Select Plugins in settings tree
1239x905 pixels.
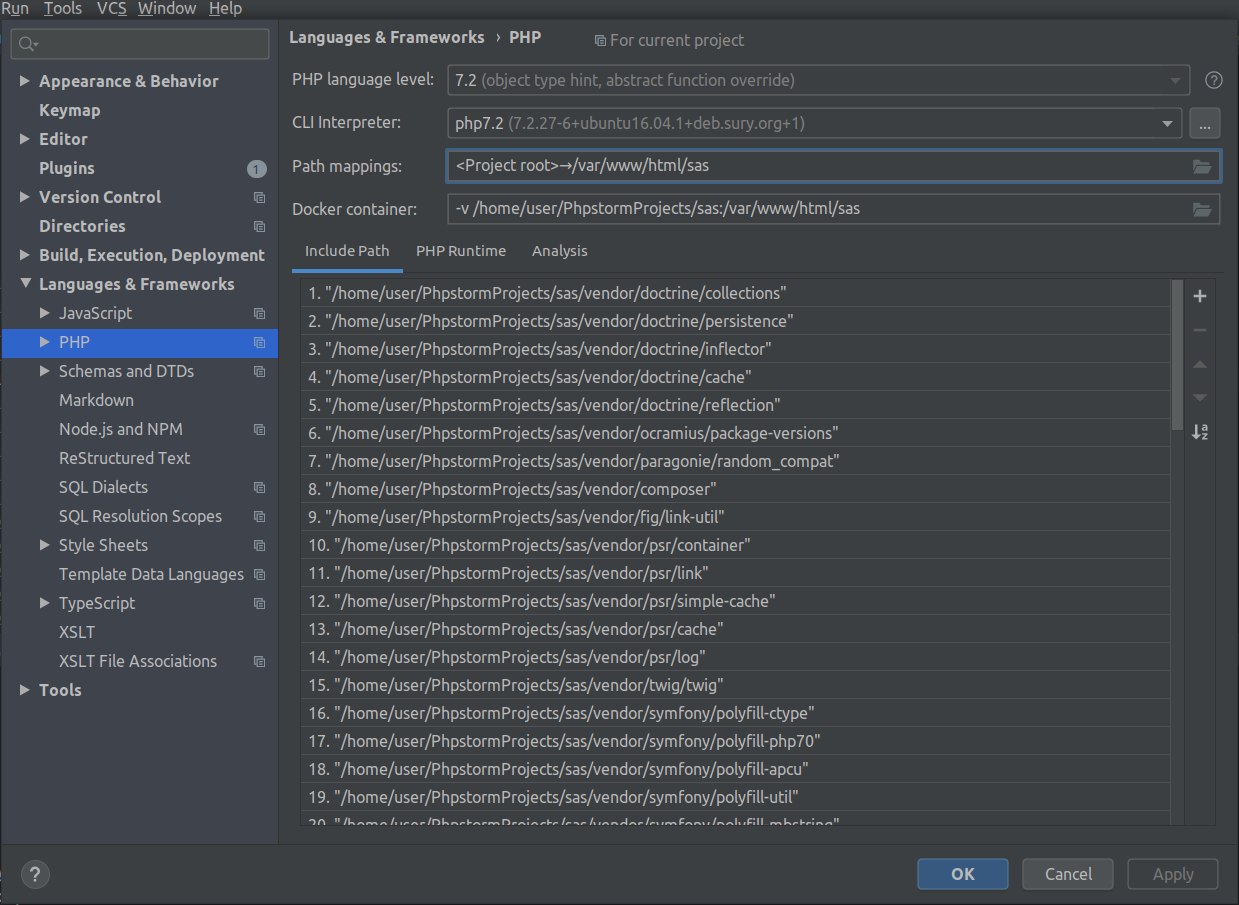(x=67, y=168)
